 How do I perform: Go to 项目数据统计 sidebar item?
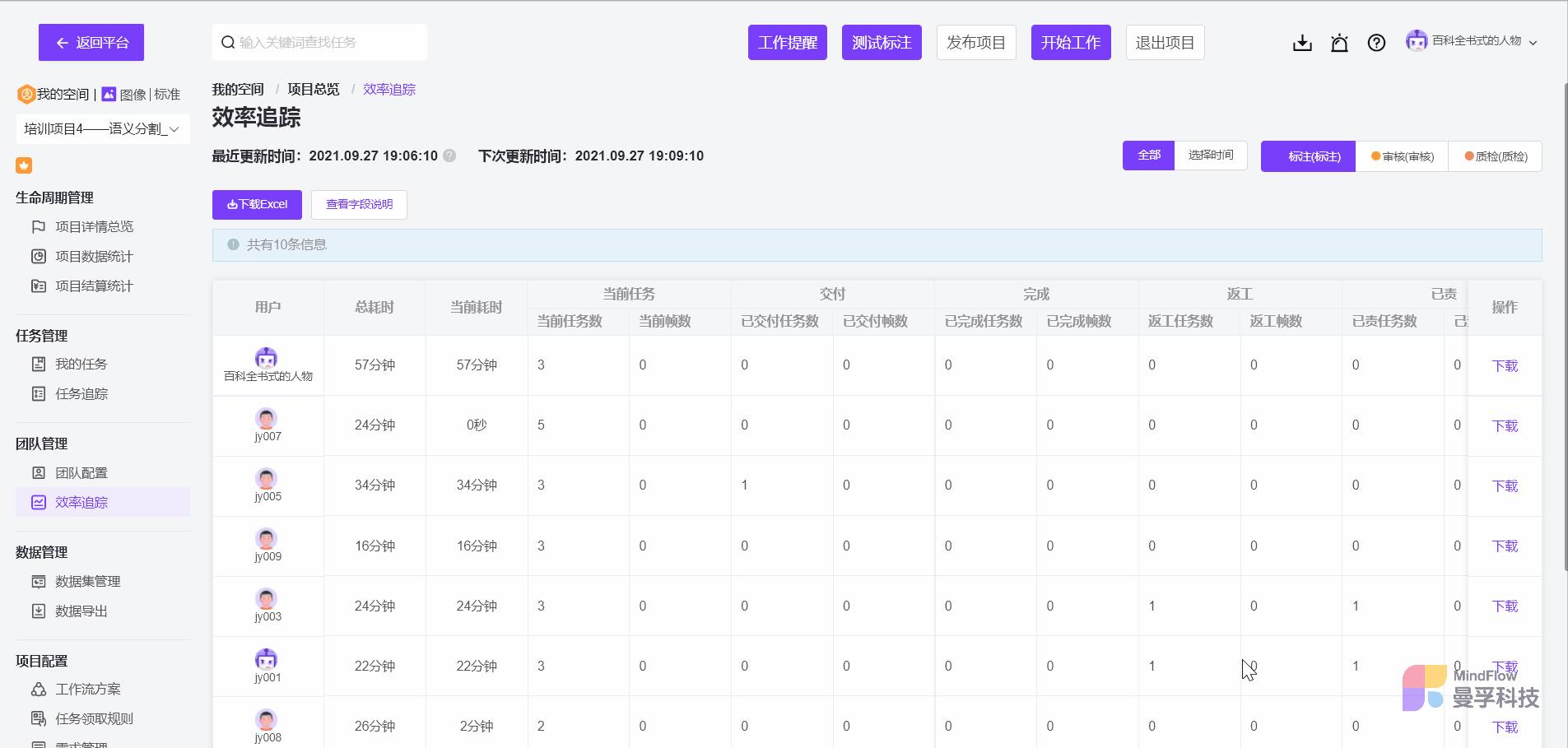tap(93, 257)
